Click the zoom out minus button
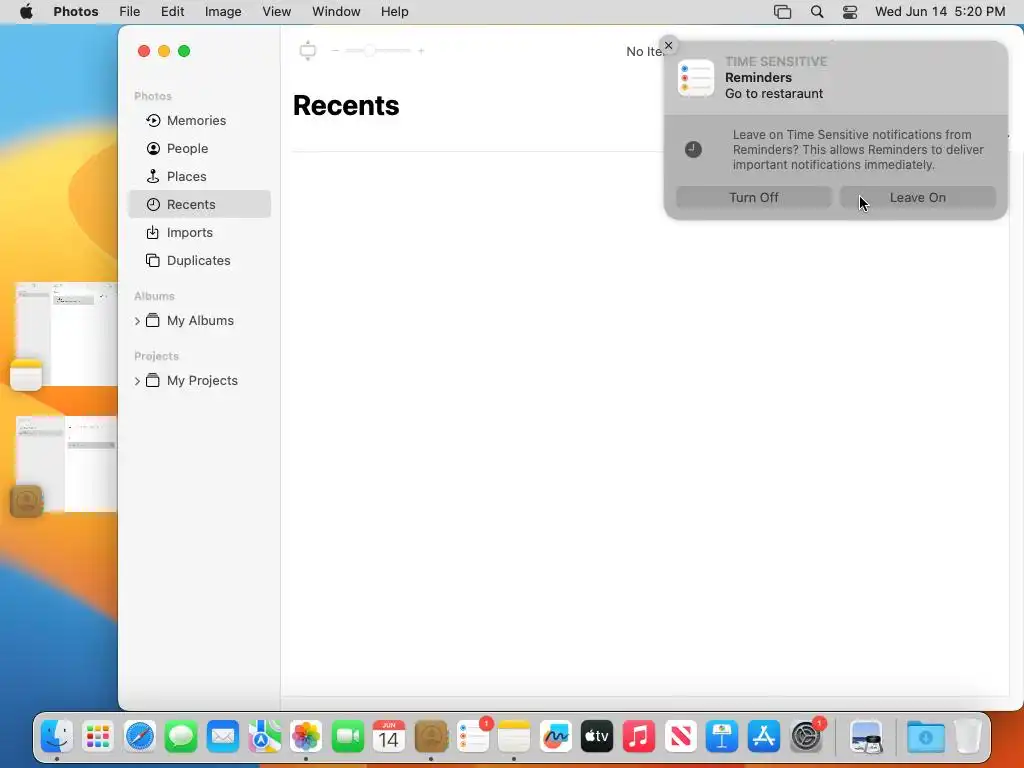 (335, 50)
